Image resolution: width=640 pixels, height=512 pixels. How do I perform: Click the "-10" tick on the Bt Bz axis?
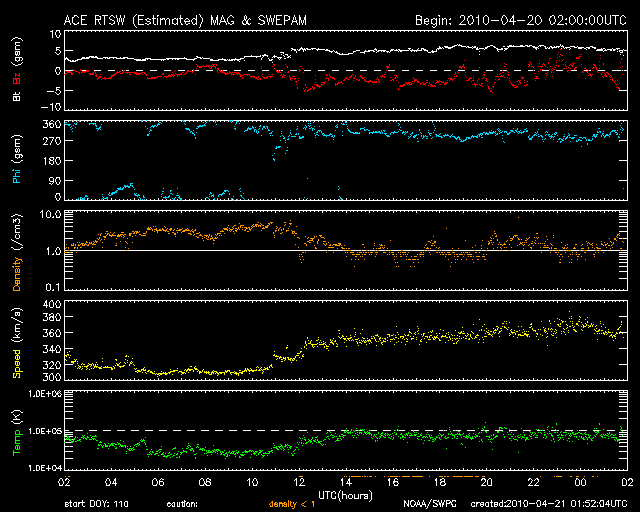click(x=52, y=107)
